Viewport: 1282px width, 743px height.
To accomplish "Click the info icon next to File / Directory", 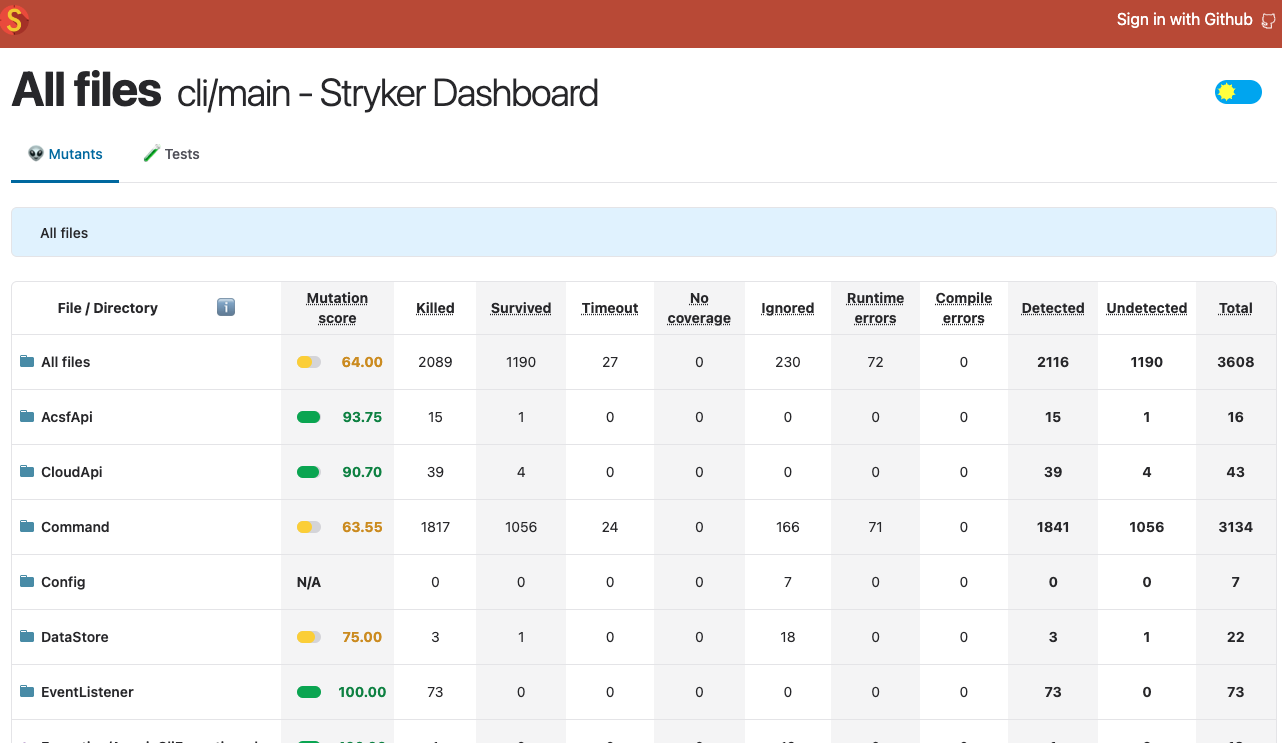I will point(226,307).
